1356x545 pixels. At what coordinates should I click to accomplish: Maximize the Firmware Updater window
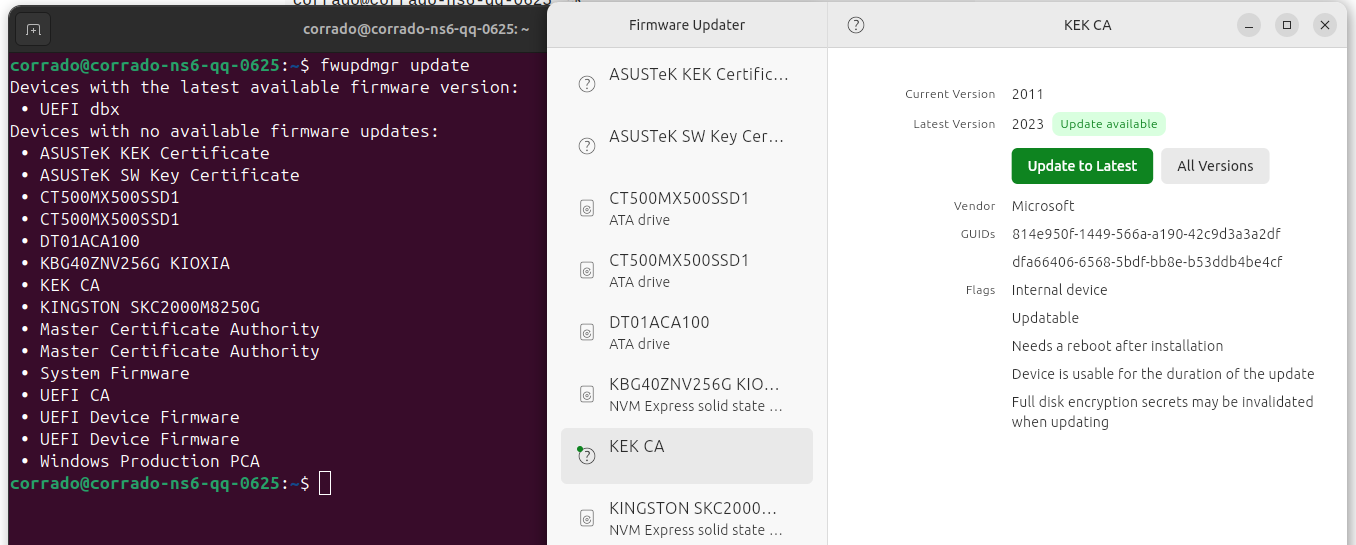click(x=1287, y=25)
